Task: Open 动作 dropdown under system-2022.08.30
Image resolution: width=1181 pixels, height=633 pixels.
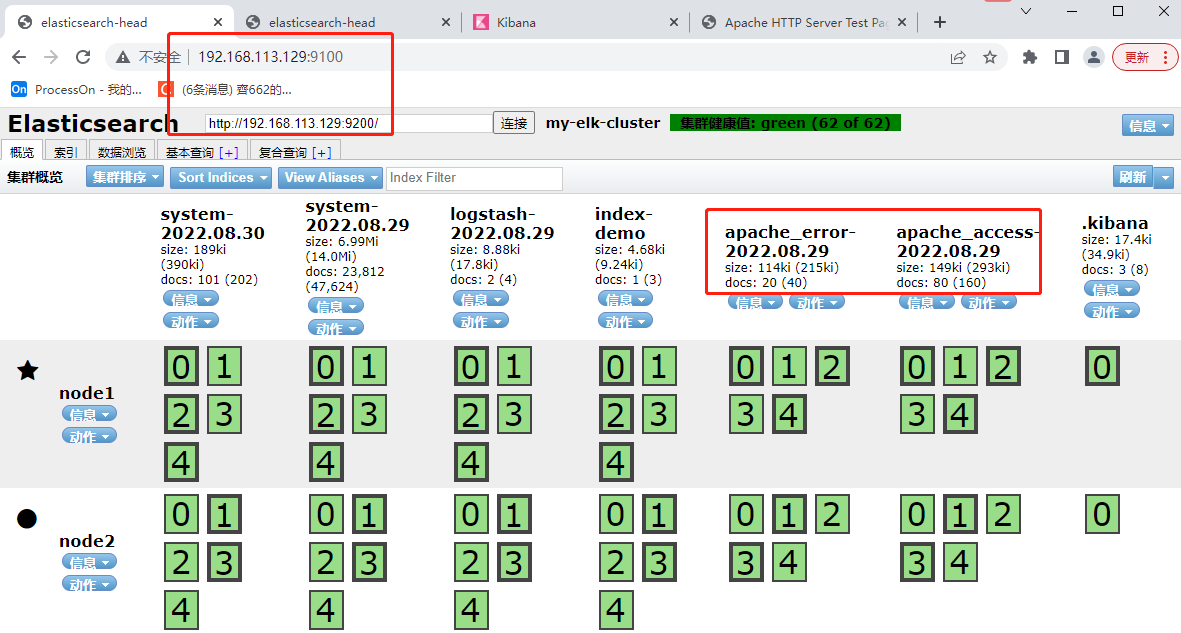Action: coord(191,321)
